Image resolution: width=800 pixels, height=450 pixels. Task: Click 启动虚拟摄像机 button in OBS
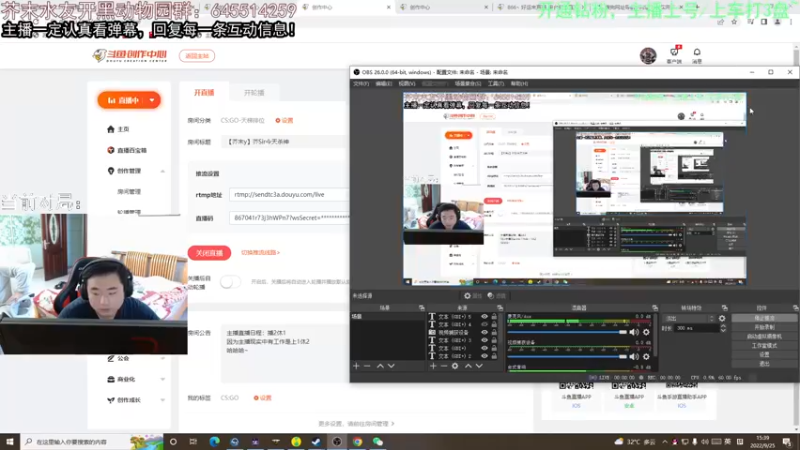click(x=764, y=336)
